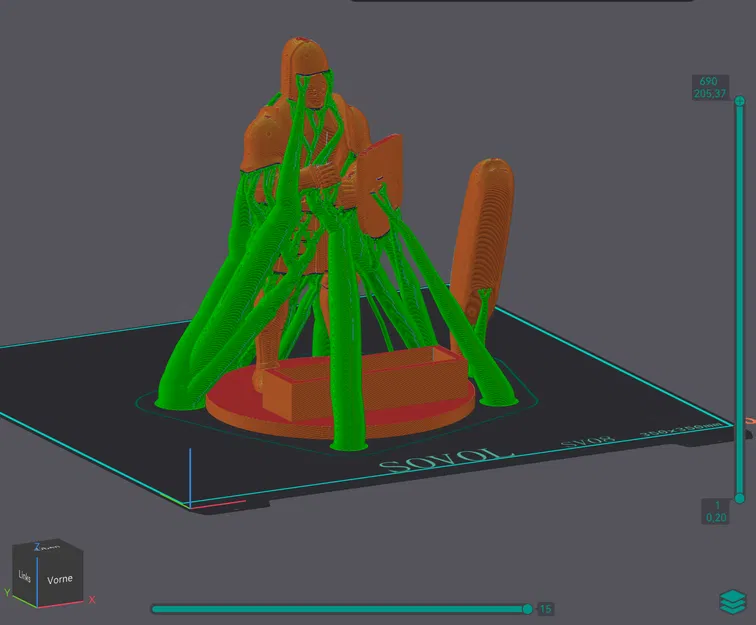Click the vertical layer slider track
The width and height of the screenshot is (756, 625).
(x=740, y=299)
